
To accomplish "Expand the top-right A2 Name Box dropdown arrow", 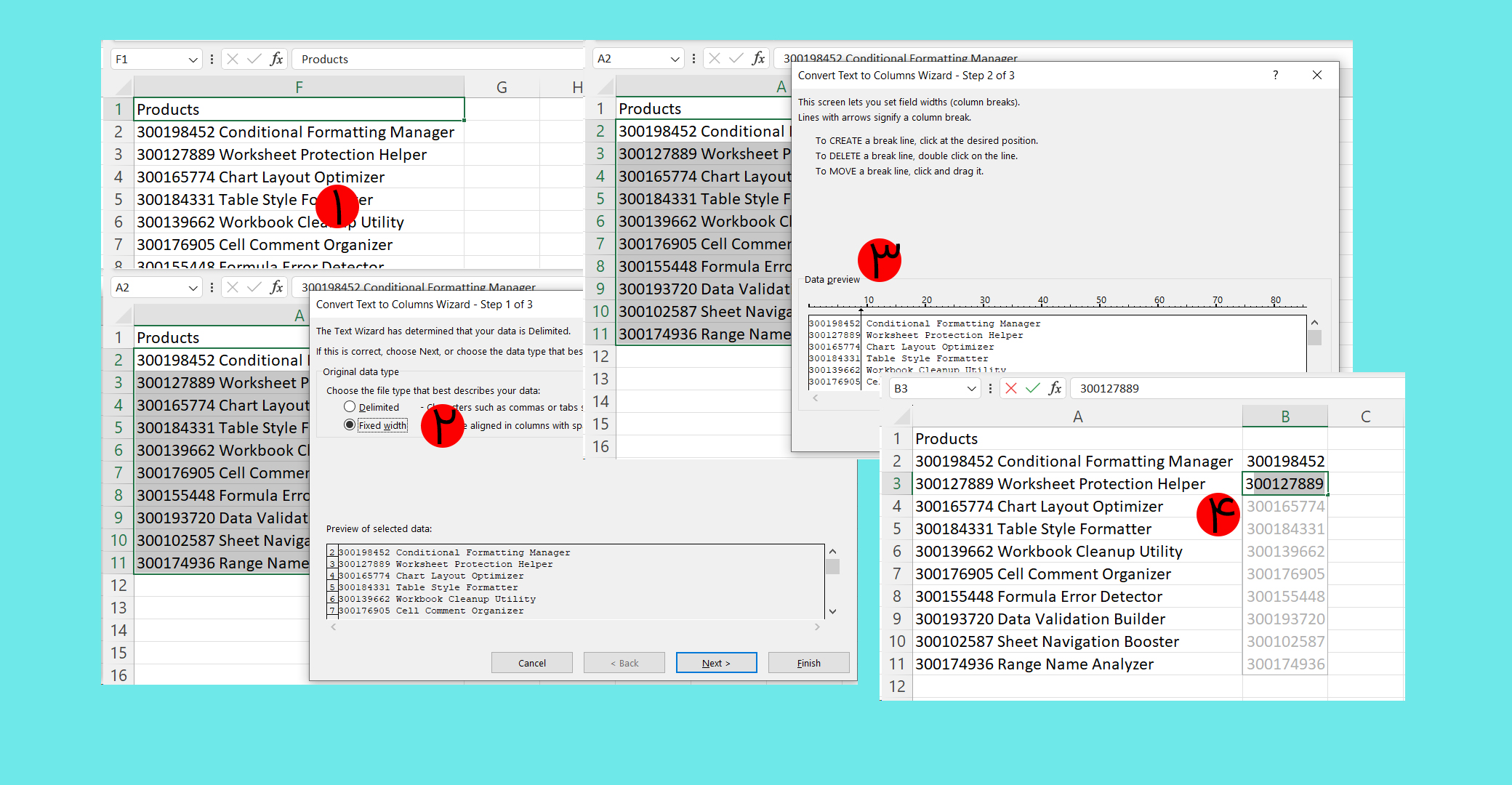I will [675, 59].
